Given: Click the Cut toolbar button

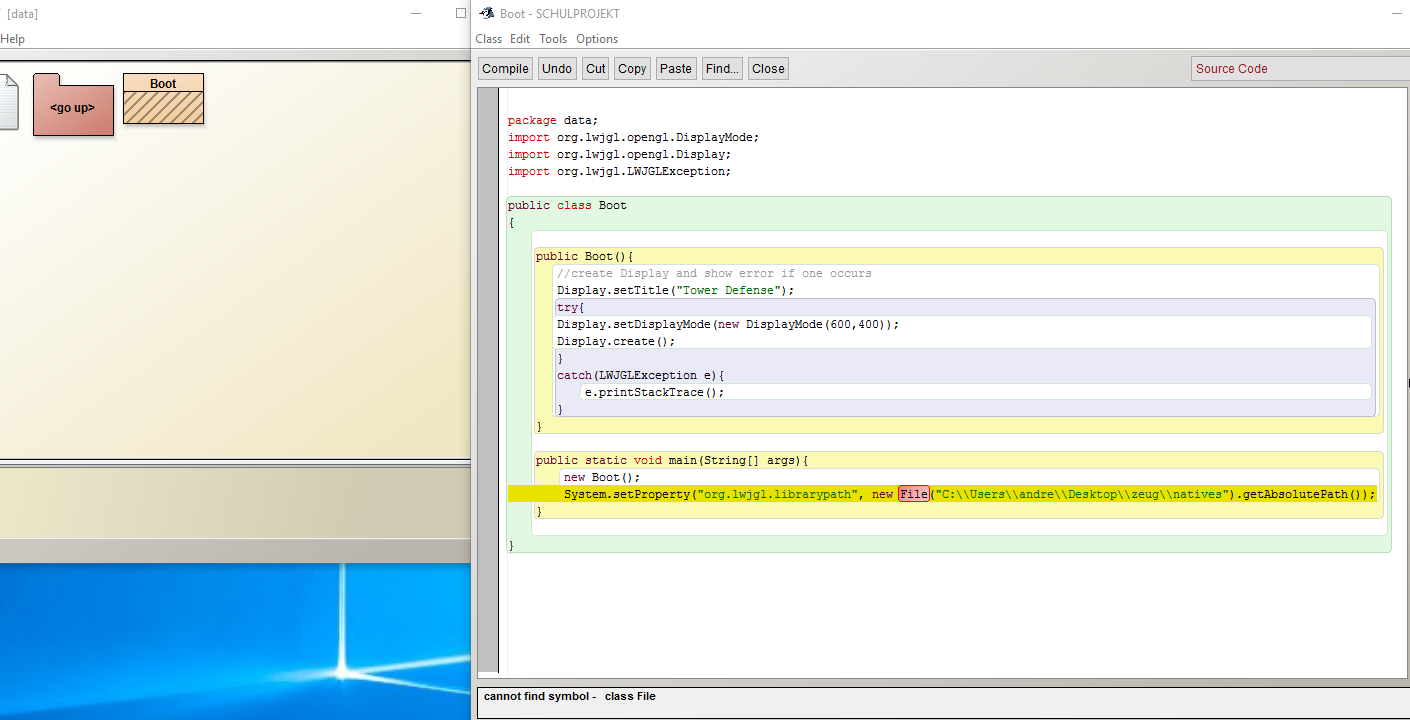Looking at the screenshot, I should click(596, 69).
